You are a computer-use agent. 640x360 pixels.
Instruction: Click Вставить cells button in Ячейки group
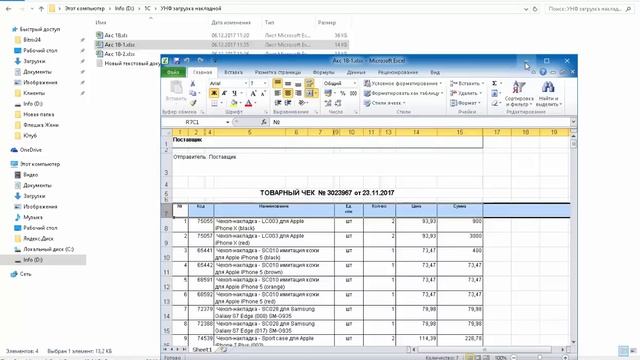point(467,83)
